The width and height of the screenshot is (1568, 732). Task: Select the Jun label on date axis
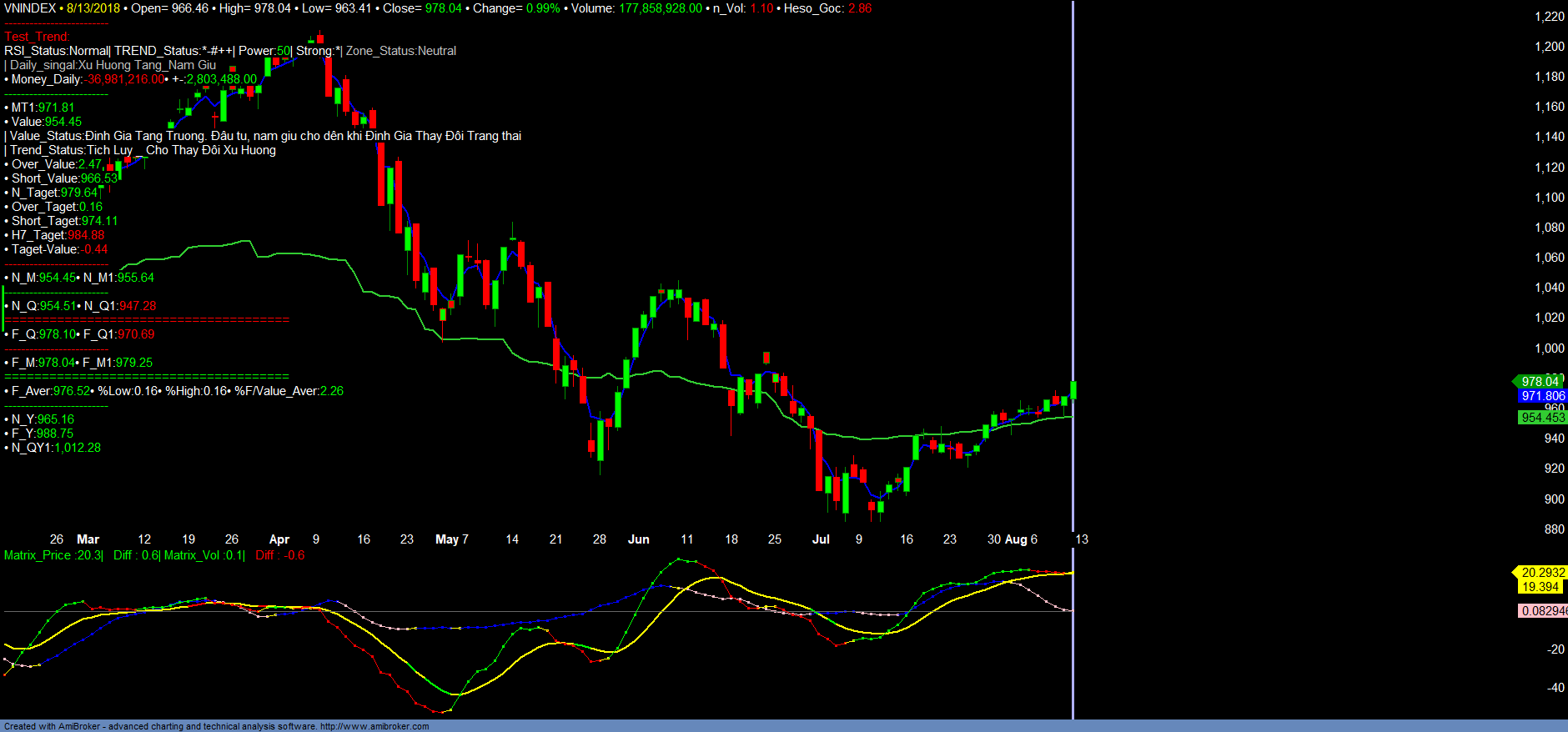[638, 539]
